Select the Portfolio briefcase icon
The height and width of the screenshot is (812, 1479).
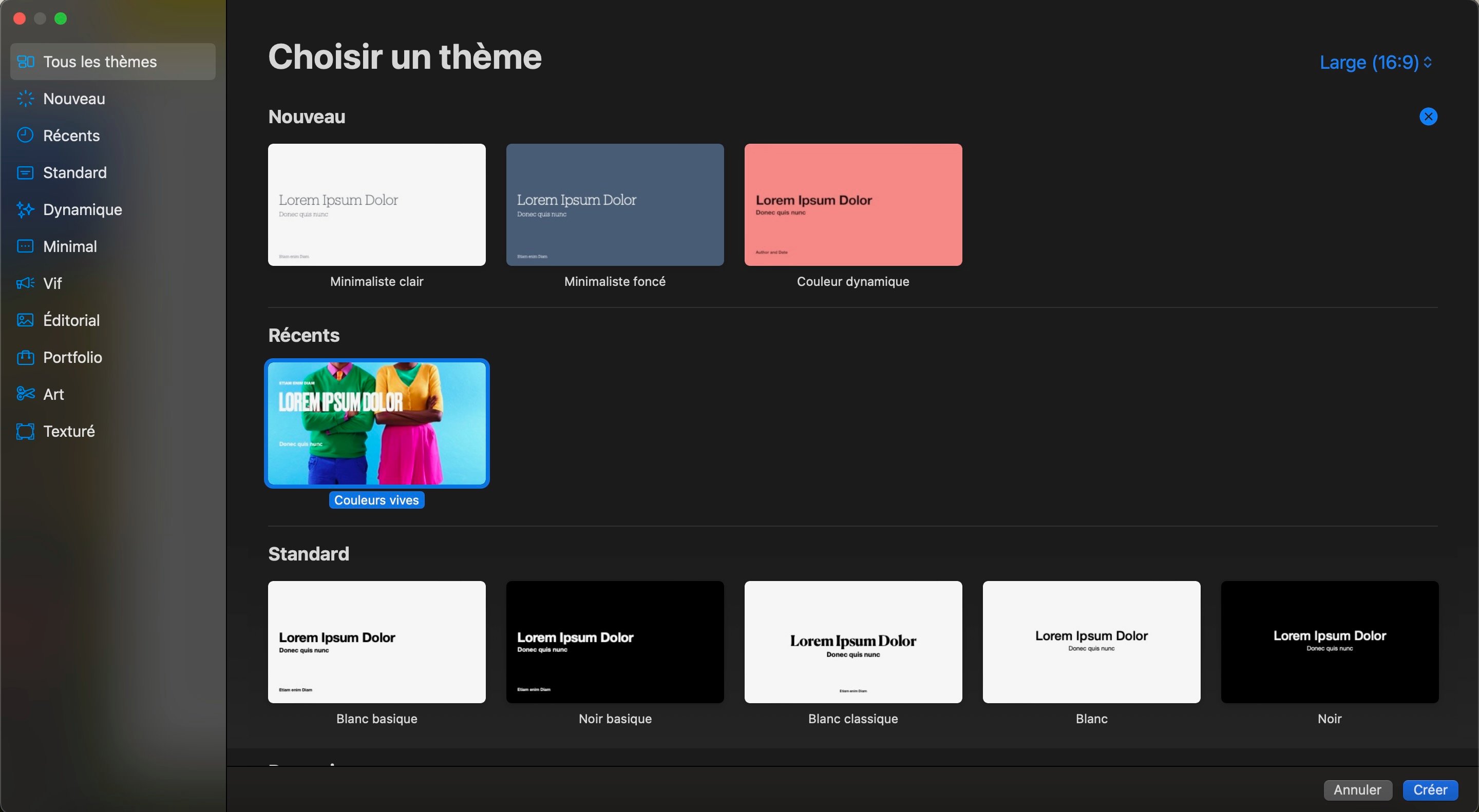(25, 357)
